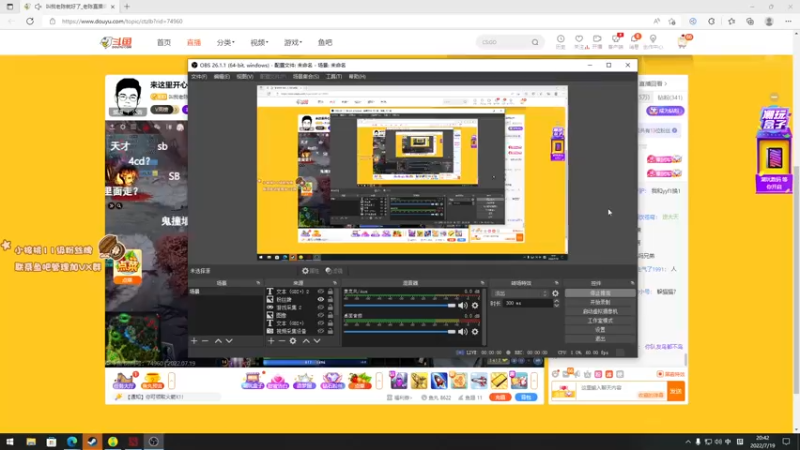The height and width of the screenshot is (450, 800).
Task: Pop out the controls dock panel icon
Action: point(632,283)
